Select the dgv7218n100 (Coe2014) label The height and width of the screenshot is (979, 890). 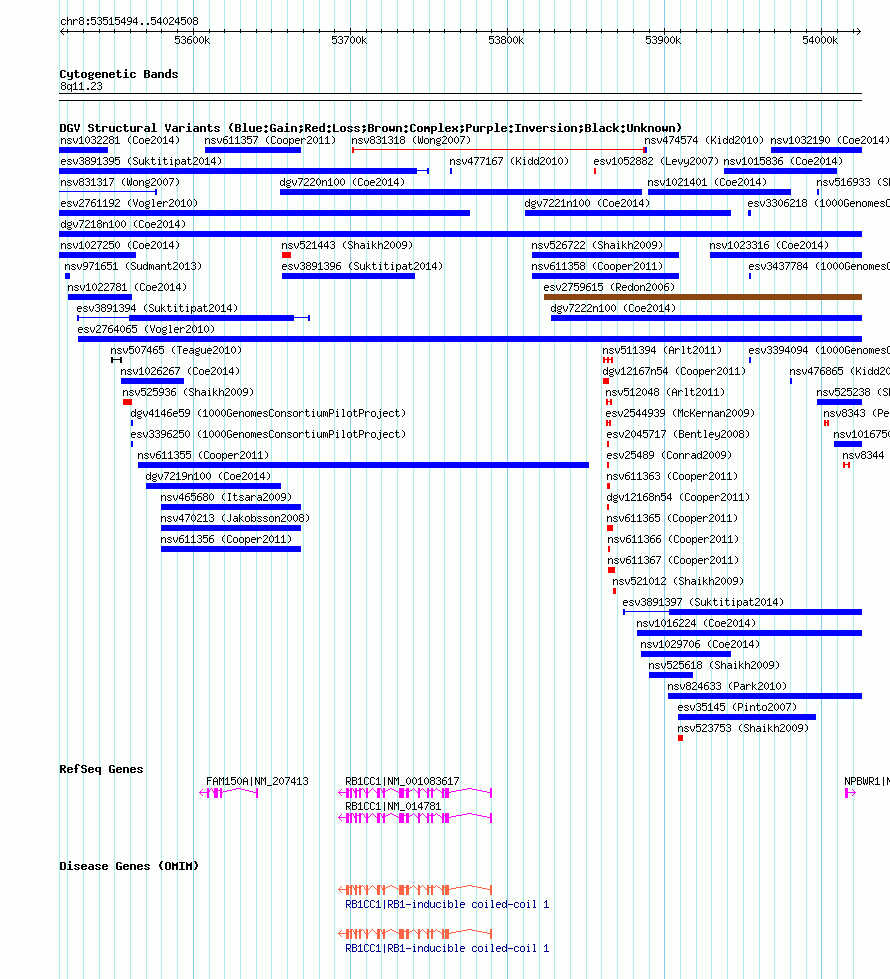[x=123, y=224]
